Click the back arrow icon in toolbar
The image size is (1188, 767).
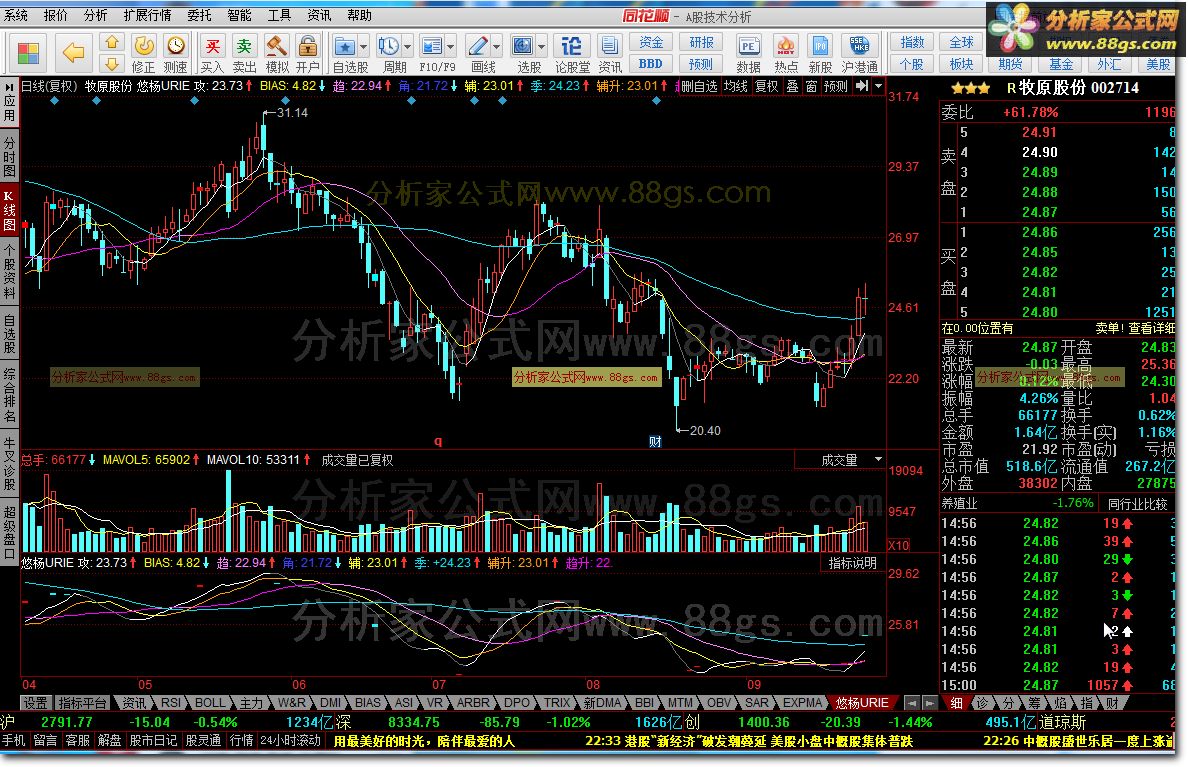pyautogui.click(x=73, y=52)
